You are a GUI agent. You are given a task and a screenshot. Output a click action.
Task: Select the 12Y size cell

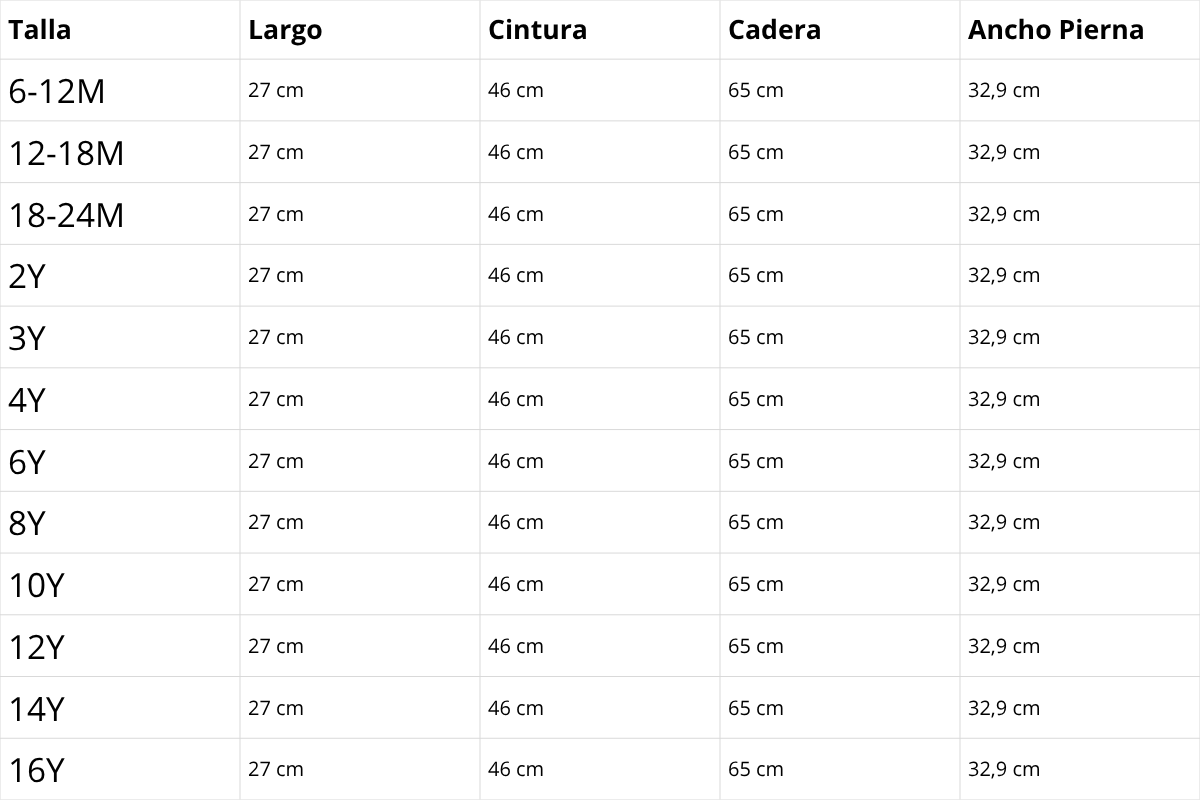[36, 647]
